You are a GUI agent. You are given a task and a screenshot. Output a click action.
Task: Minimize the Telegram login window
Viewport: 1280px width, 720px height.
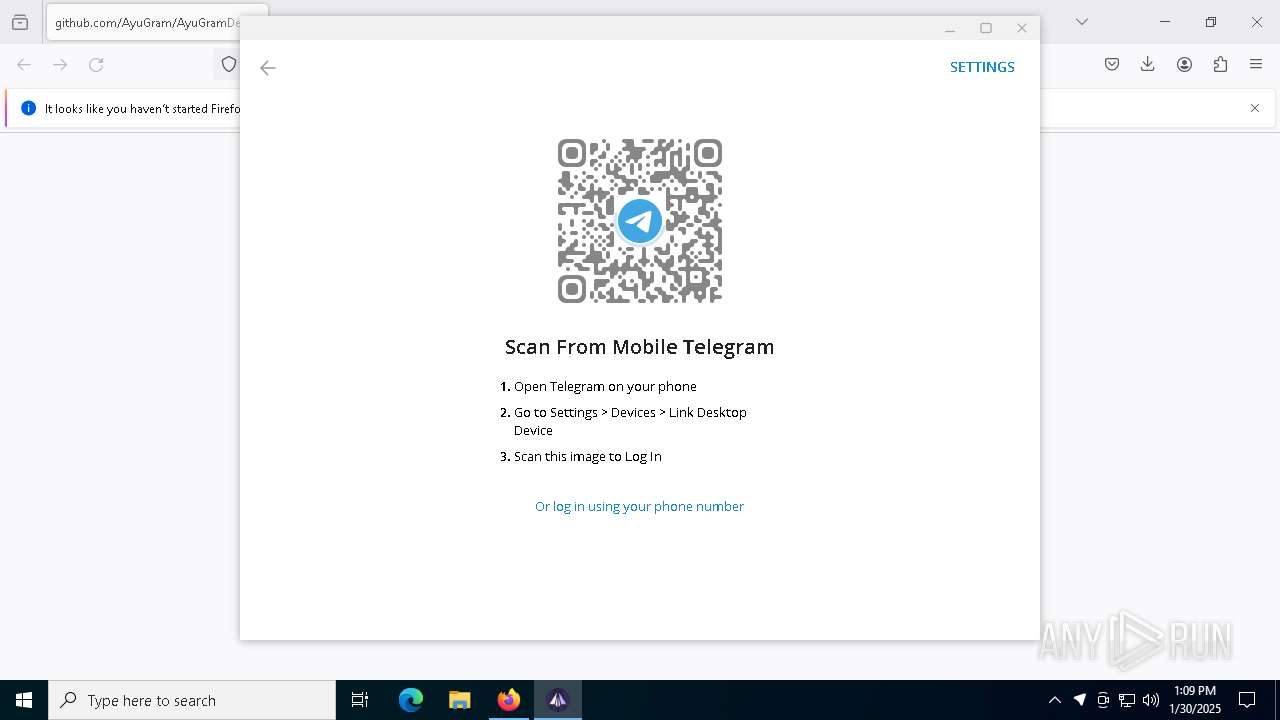[950, 28]
